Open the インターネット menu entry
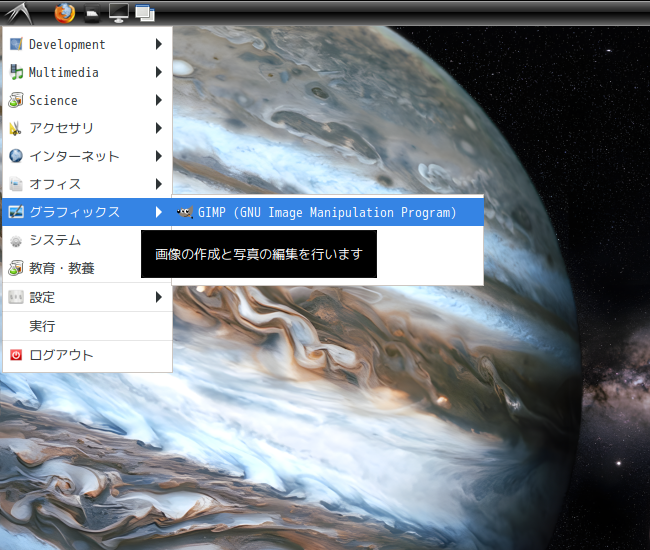The image size is (650, 550). [87, 156]
